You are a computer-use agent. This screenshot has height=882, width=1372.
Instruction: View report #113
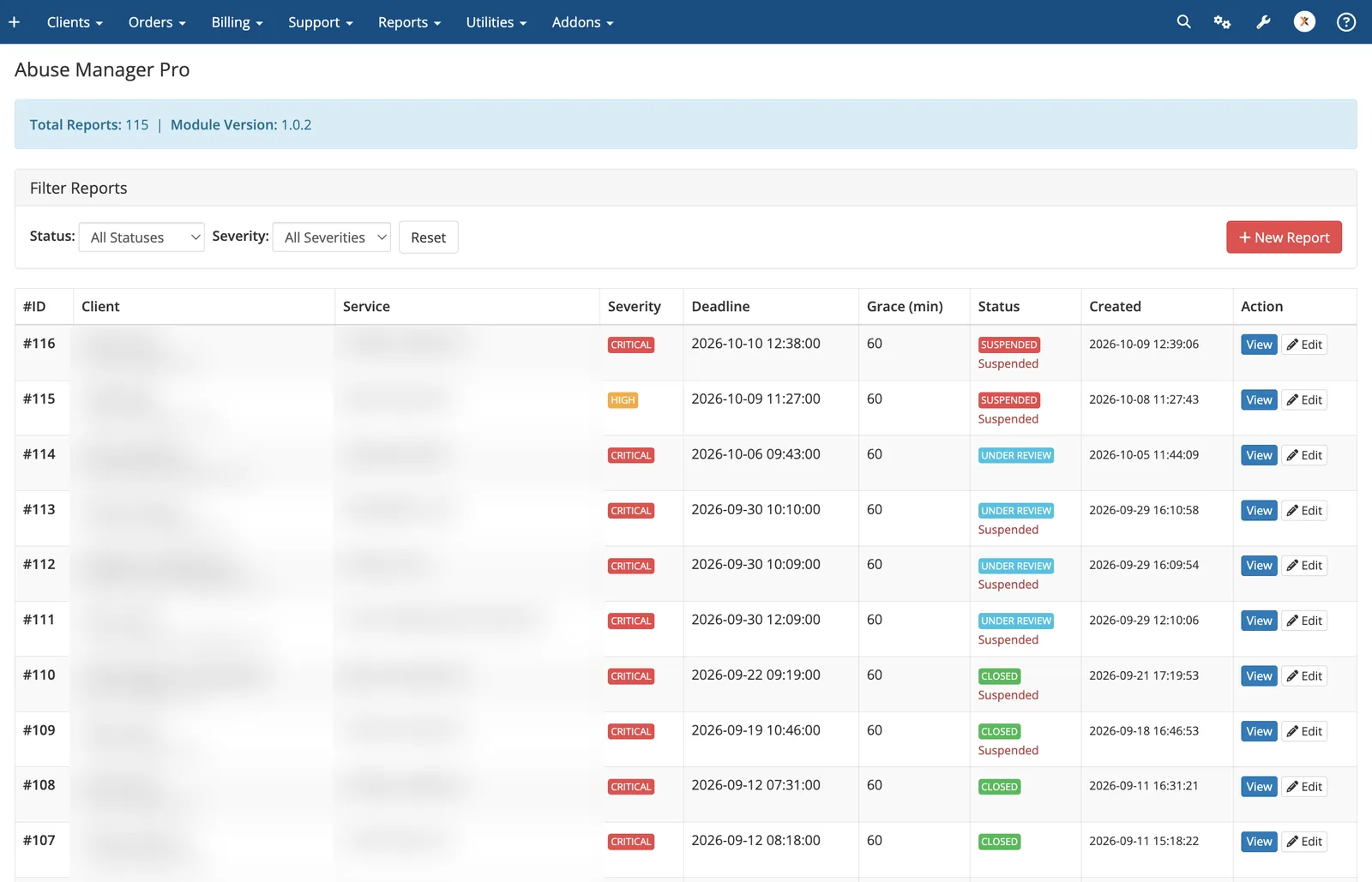(x=1259, y=511)
